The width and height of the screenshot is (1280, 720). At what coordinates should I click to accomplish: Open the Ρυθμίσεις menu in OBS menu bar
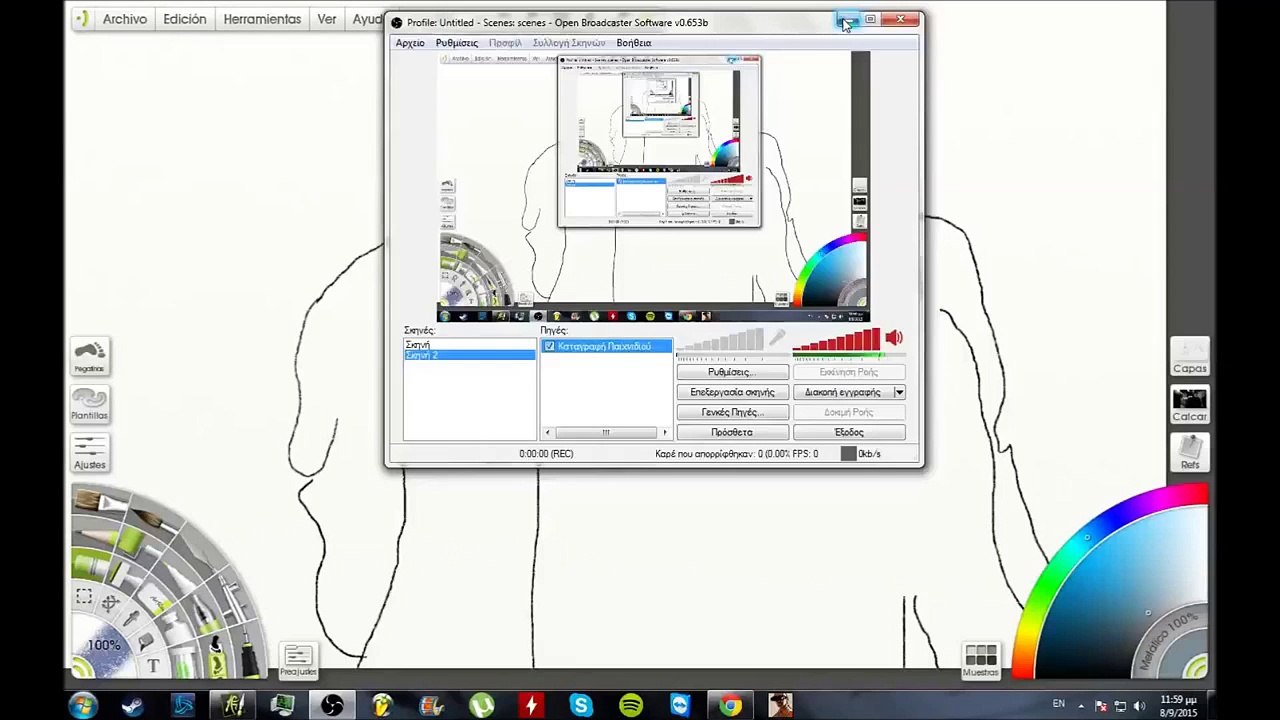pos(456,43)
